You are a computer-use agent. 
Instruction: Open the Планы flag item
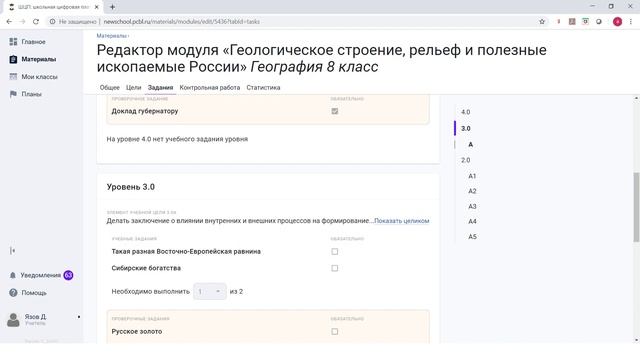25,94
